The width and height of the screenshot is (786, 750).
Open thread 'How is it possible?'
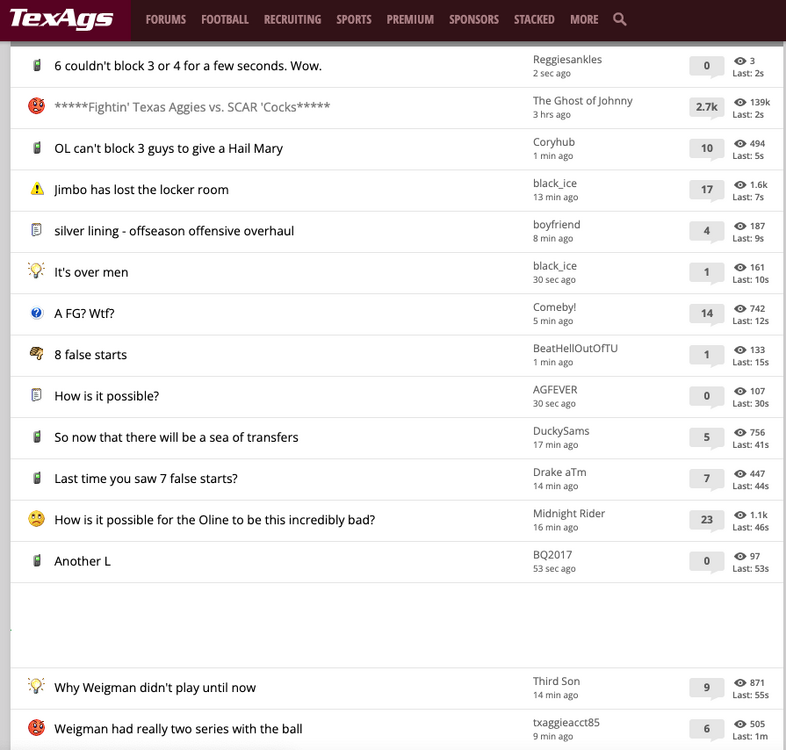107,396
